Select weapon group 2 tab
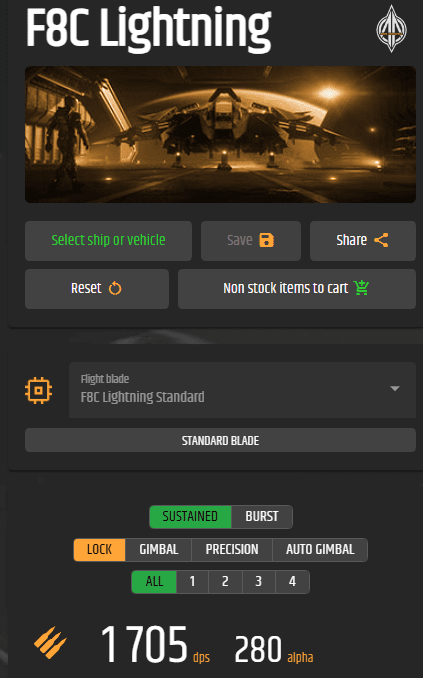 click(225, 582)
